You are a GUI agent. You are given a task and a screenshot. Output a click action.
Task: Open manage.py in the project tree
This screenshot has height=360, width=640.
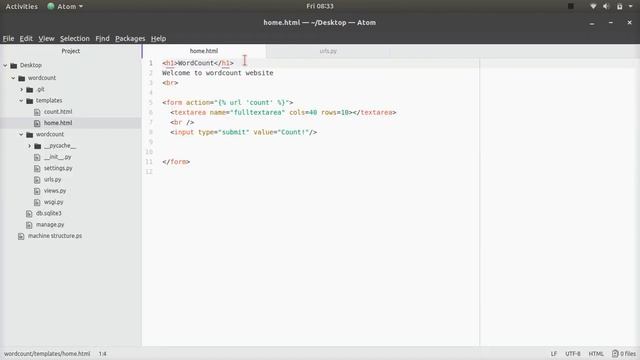click(x=50, y=224)
